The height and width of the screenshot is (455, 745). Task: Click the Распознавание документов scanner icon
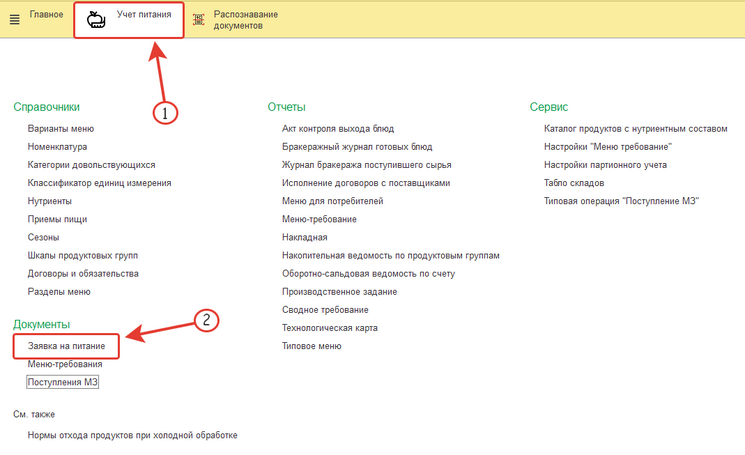click(x=198, y=20)
